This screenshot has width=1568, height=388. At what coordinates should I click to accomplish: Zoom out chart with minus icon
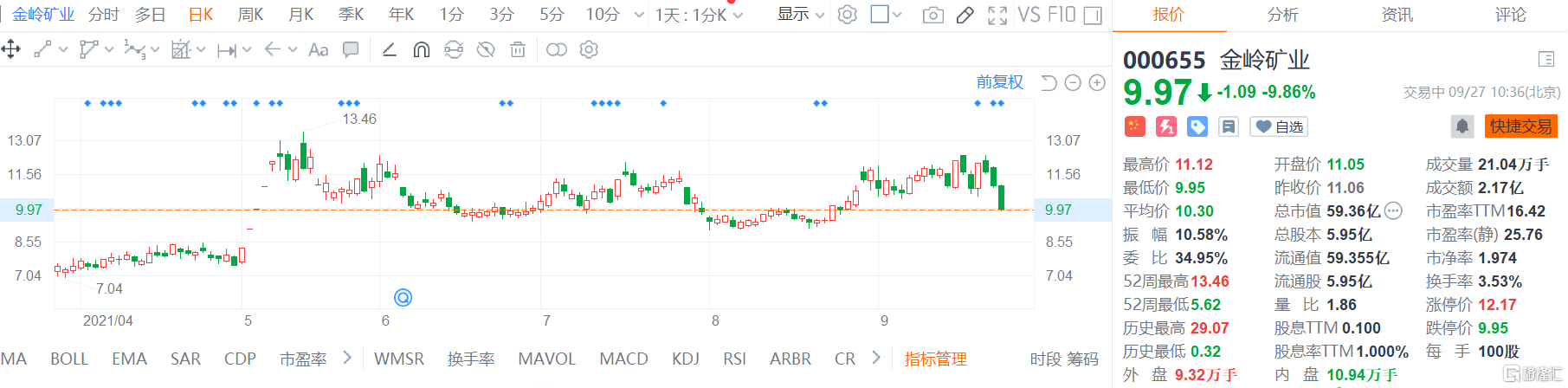1073,83
